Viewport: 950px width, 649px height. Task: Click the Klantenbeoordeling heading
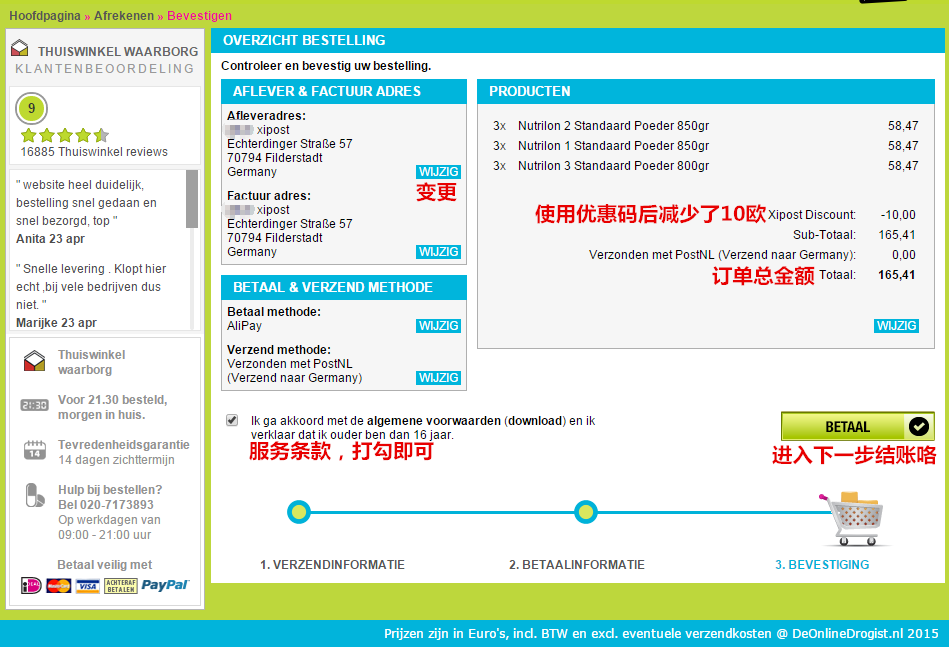pos(105,68)
